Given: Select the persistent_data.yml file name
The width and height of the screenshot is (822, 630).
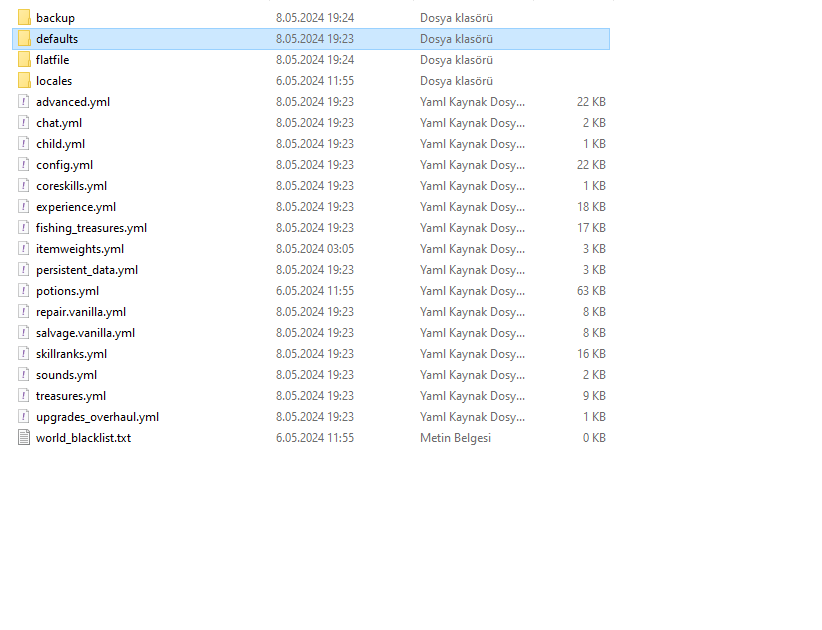Looking at the screenshot, I should coord(87,270).
